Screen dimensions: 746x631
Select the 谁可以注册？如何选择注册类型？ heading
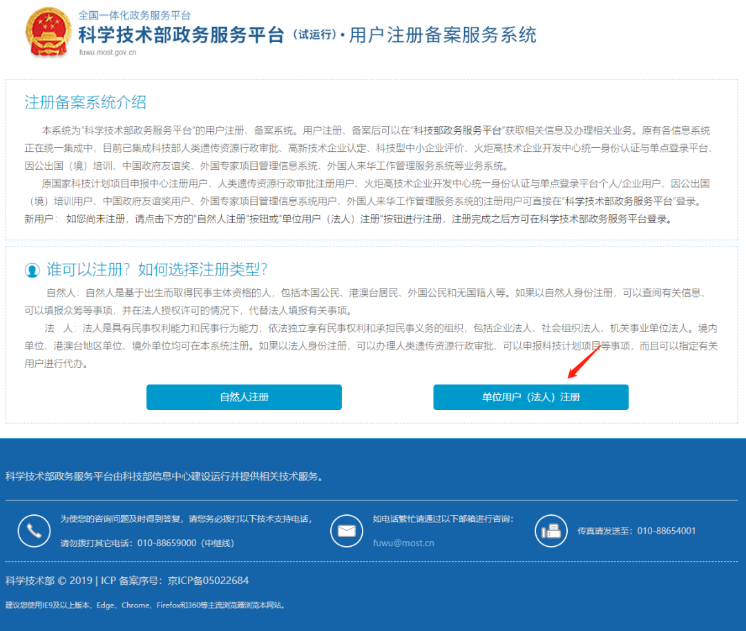point(157,270)
